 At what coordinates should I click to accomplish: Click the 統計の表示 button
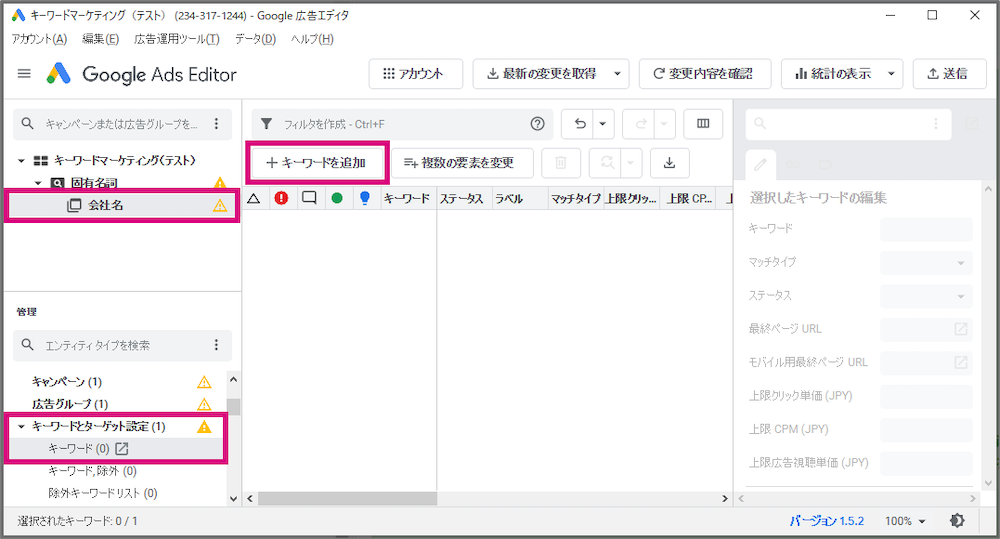[832, 74]
